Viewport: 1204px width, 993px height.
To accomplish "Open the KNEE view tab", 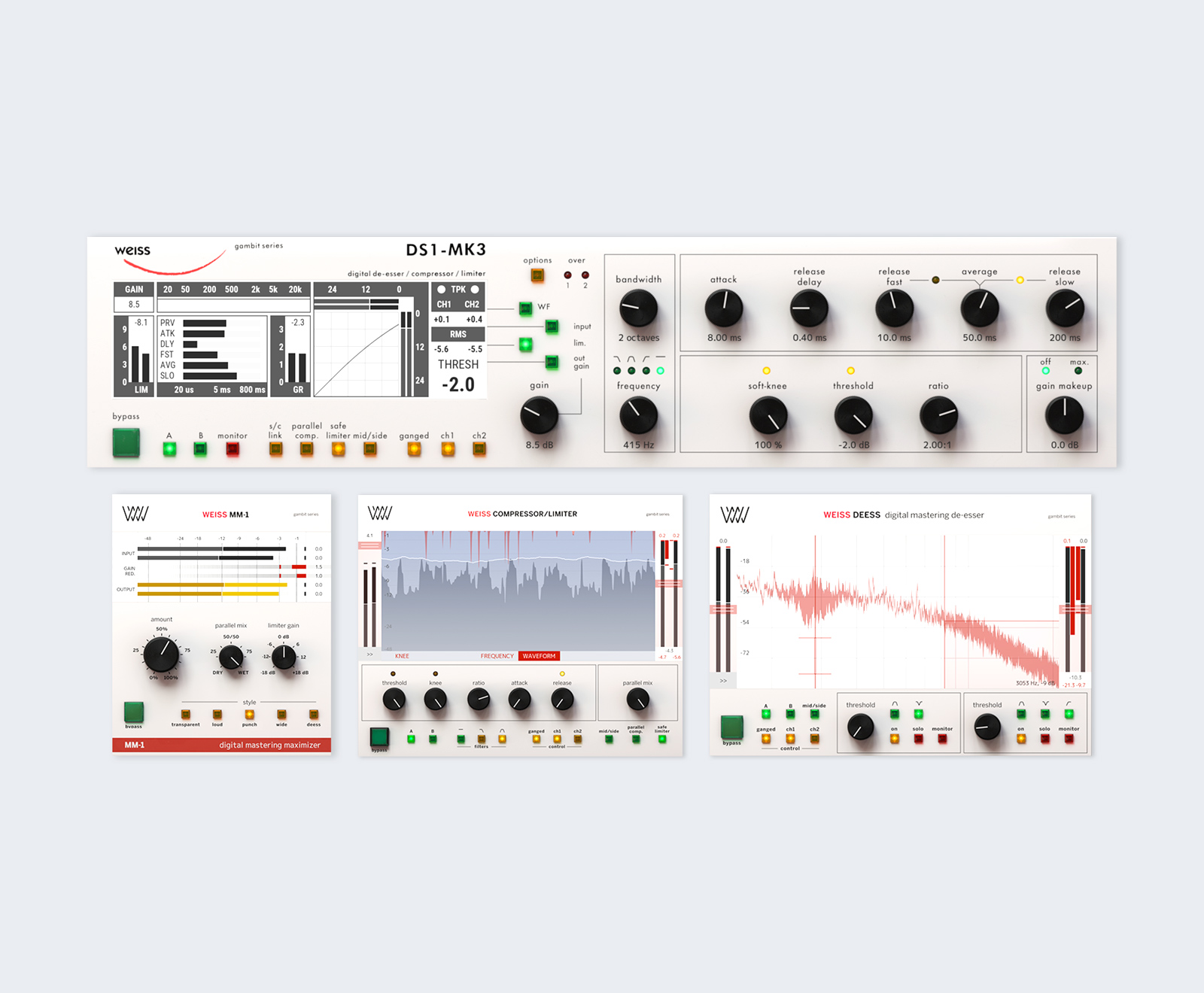I will pyautogui.click(x=402, y=656).
